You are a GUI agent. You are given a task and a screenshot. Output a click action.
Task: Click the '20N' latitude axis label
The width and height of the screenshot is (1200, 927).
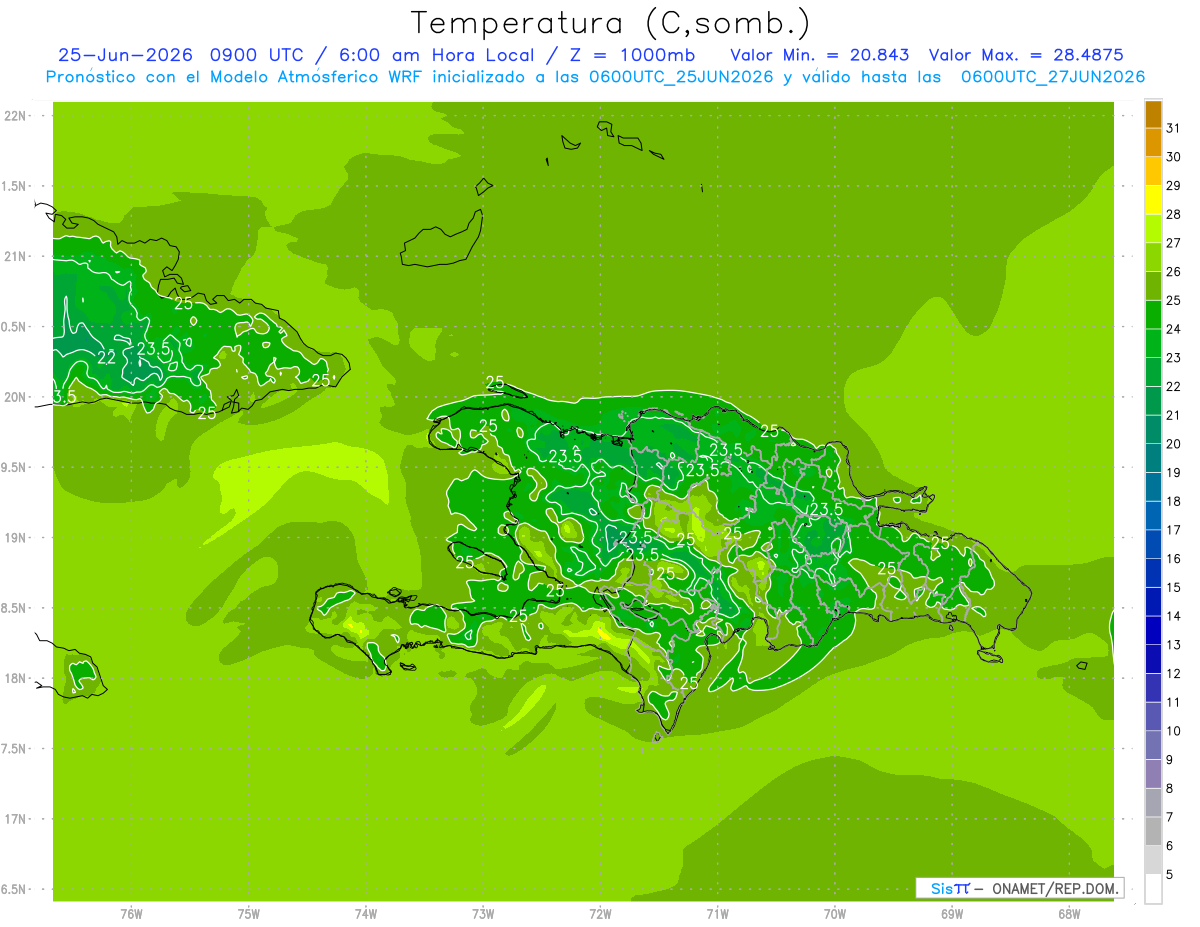click(16, 397)
